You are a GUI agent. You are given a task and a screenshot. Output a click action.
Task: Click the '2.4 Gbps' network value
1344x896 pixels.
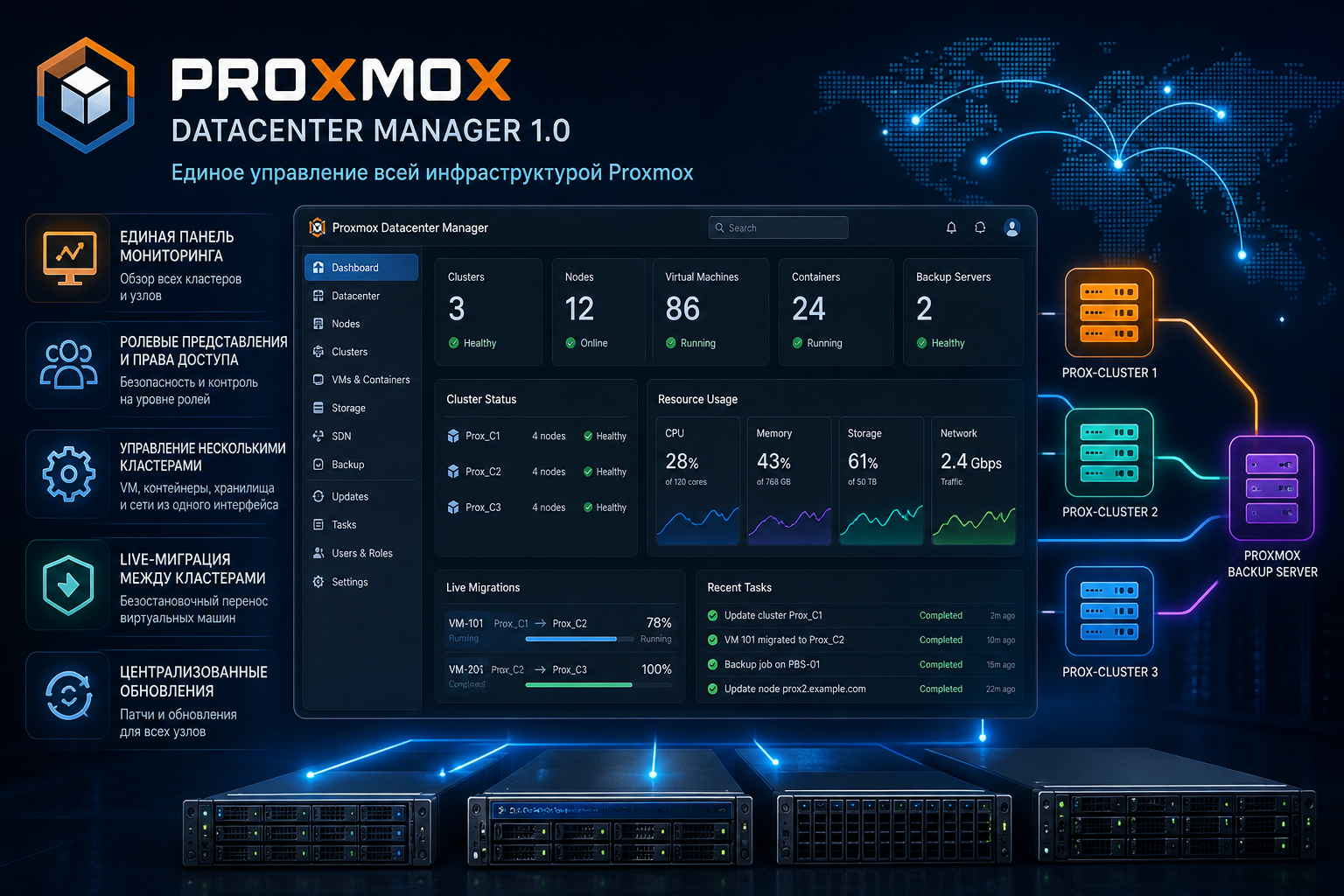tap(971, 462)
